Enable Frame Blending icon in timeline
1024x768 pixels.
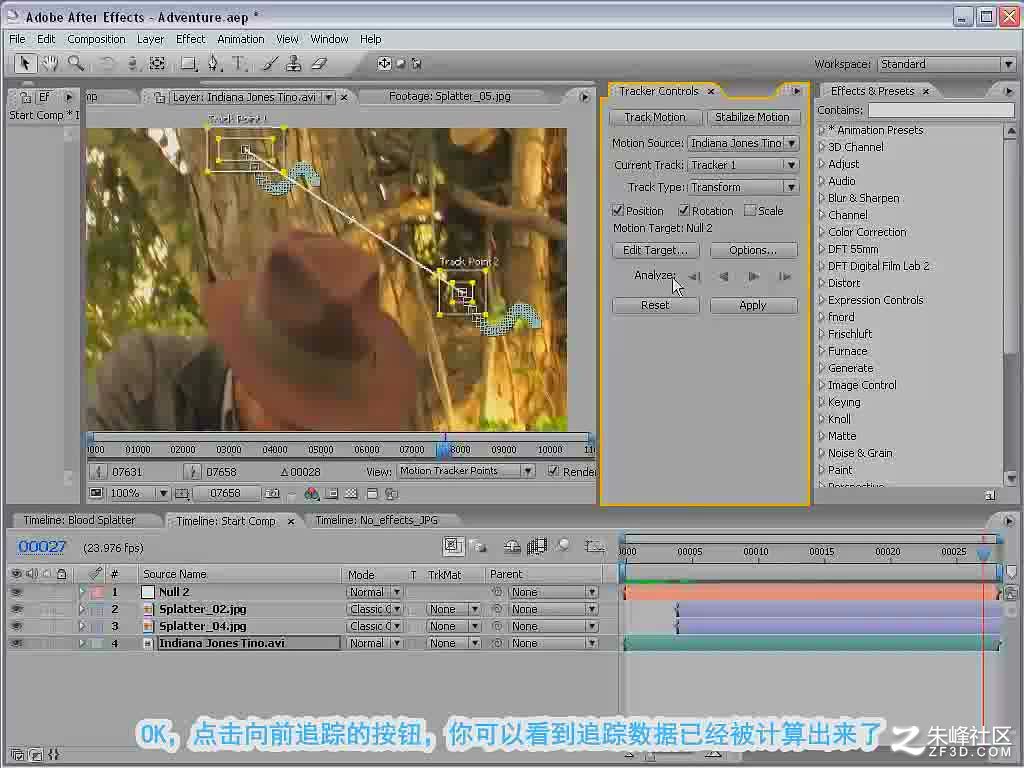[x=537, y=546]
